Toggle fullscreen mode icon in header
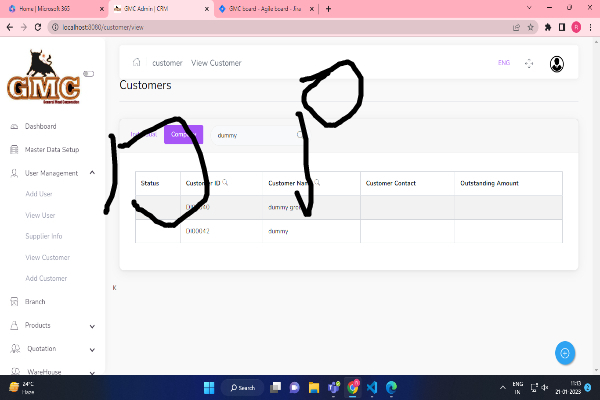This screenshot has height=400, width=600. 530,63
